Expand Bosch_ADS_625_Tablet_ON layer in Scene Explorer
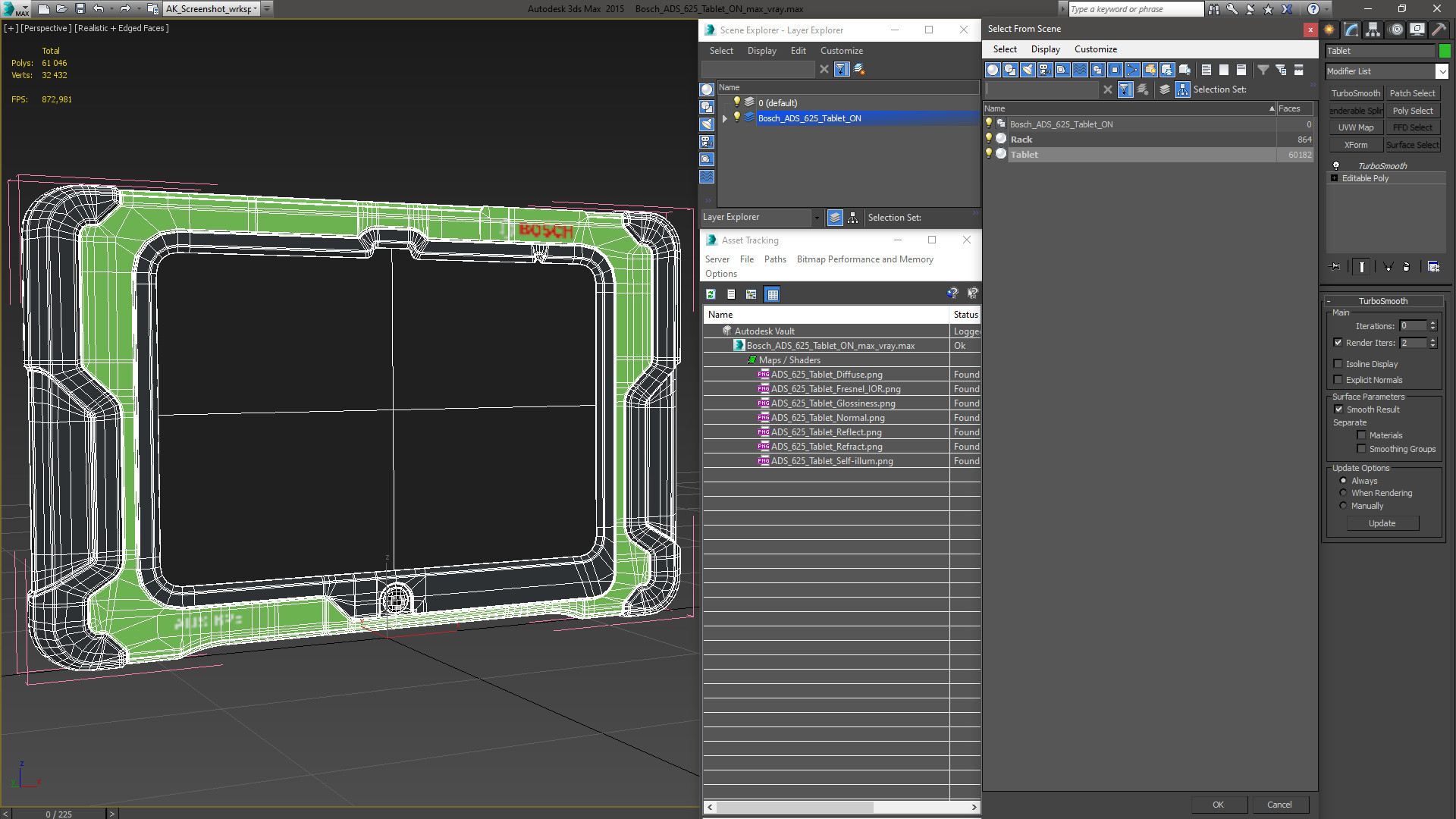 tap(725, 118)
